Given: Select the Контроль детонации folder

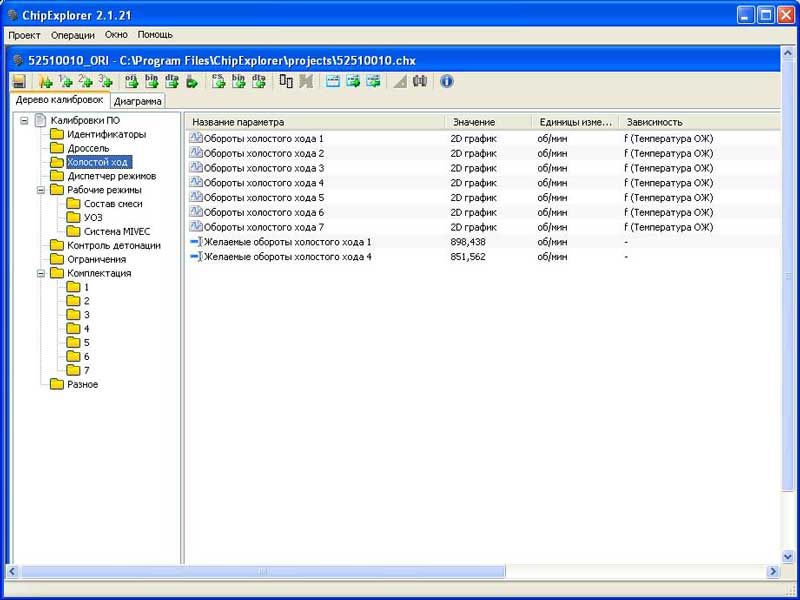Looking at the screenshot, I should pyautogui.click(x=113, y=245).
